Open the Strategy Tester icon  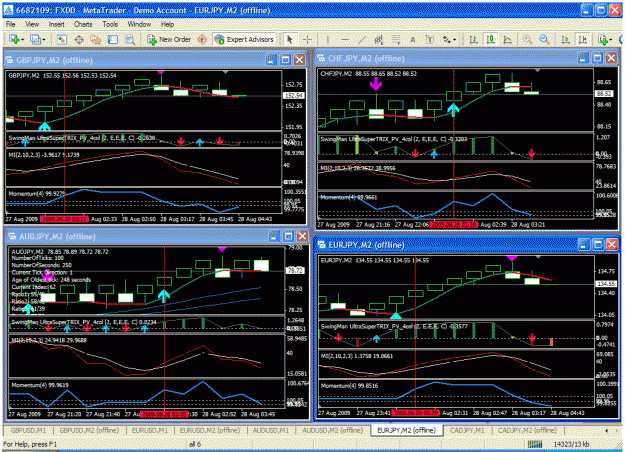(130, 39)
